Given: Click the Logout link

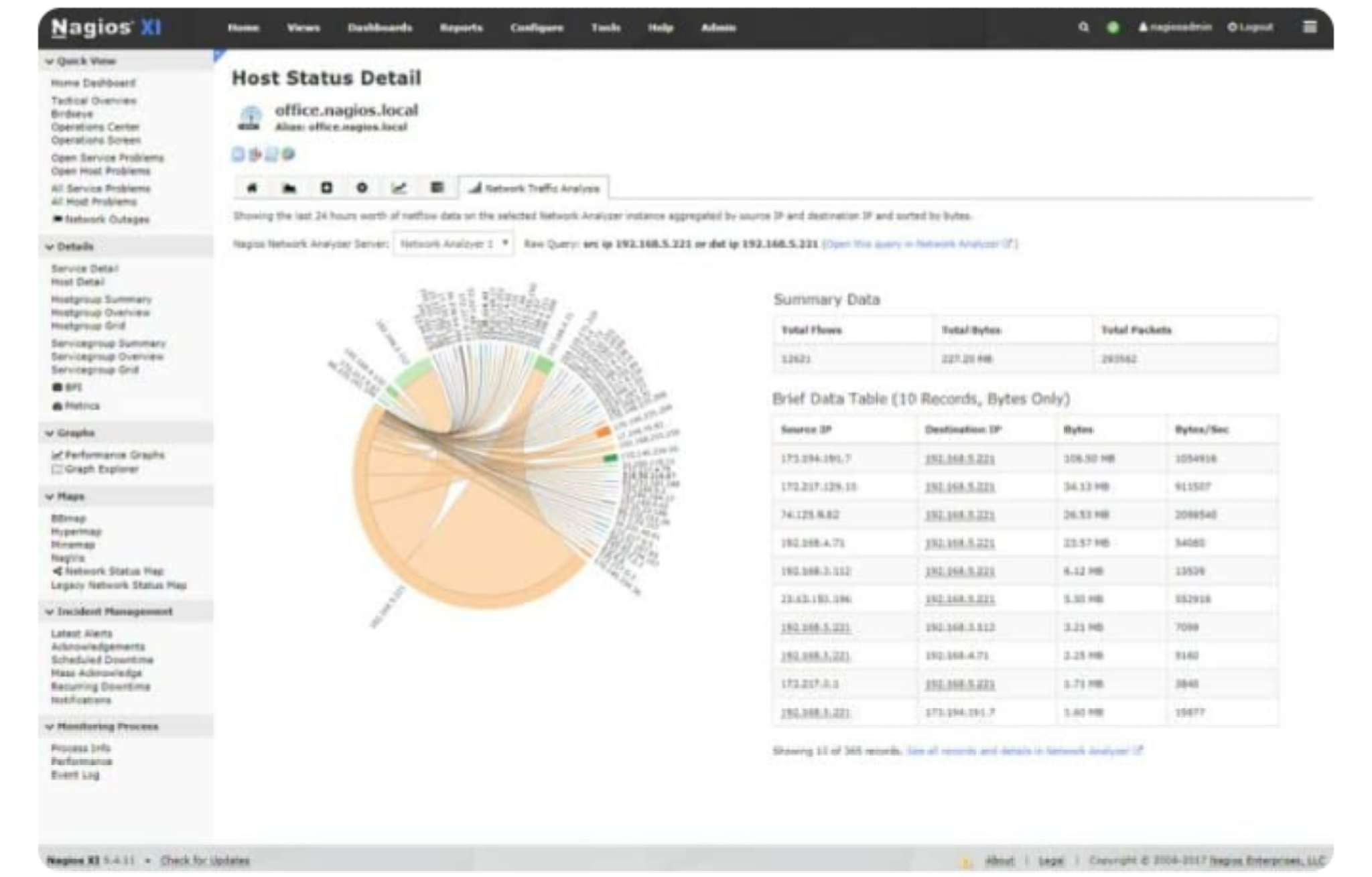Looking at the screenshot, I should pos(1250,27).
